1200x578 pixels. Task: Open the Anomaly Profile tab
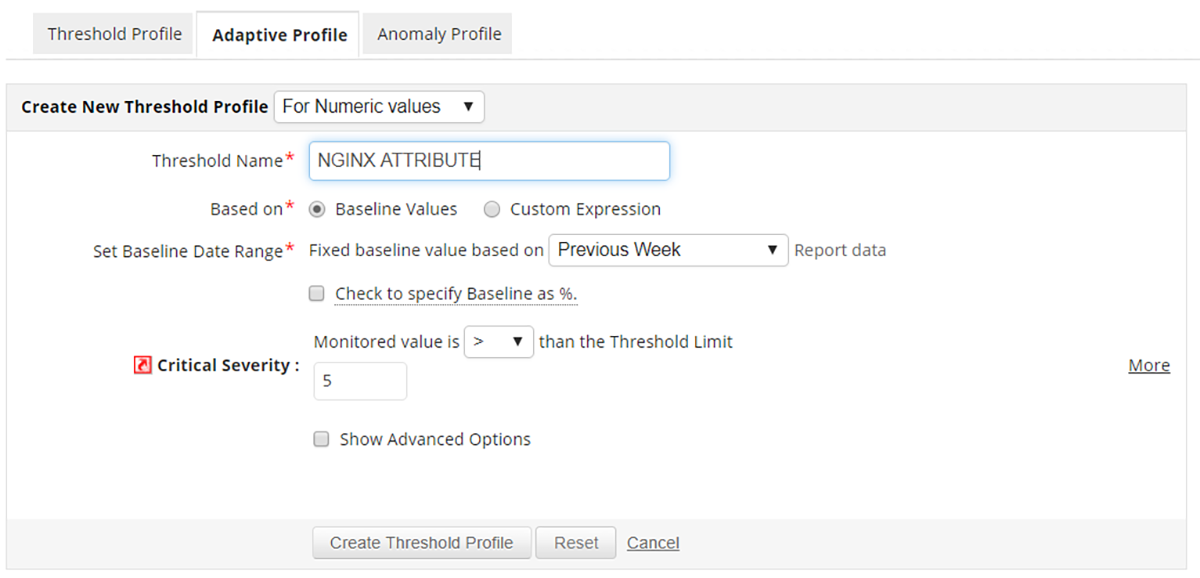coord(439,34)
